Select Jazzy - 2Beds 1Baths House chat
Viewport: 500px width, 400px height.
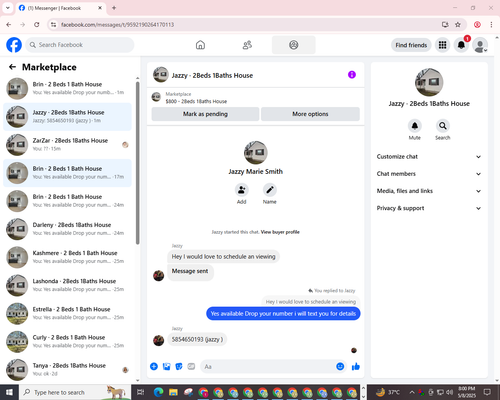tap(67, 116)
